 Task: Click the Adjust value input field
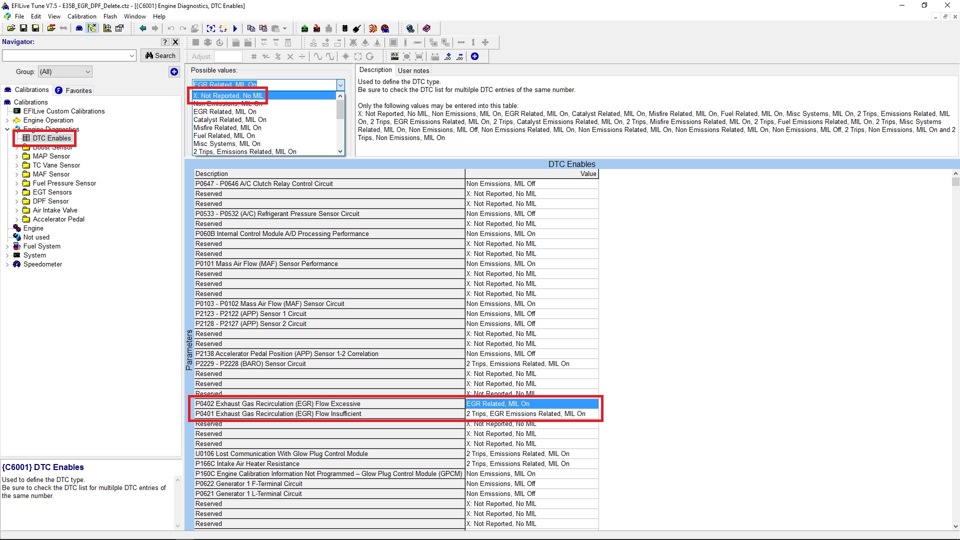pyautogui.click(x=228, y=56)
